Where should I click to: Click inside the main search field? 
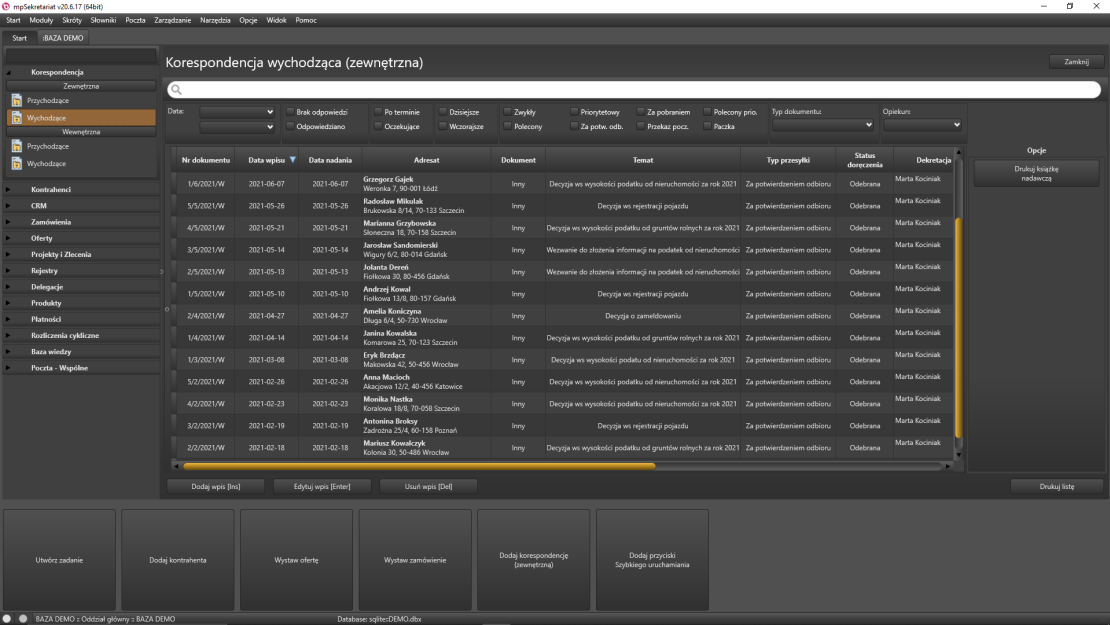(634, 89)
